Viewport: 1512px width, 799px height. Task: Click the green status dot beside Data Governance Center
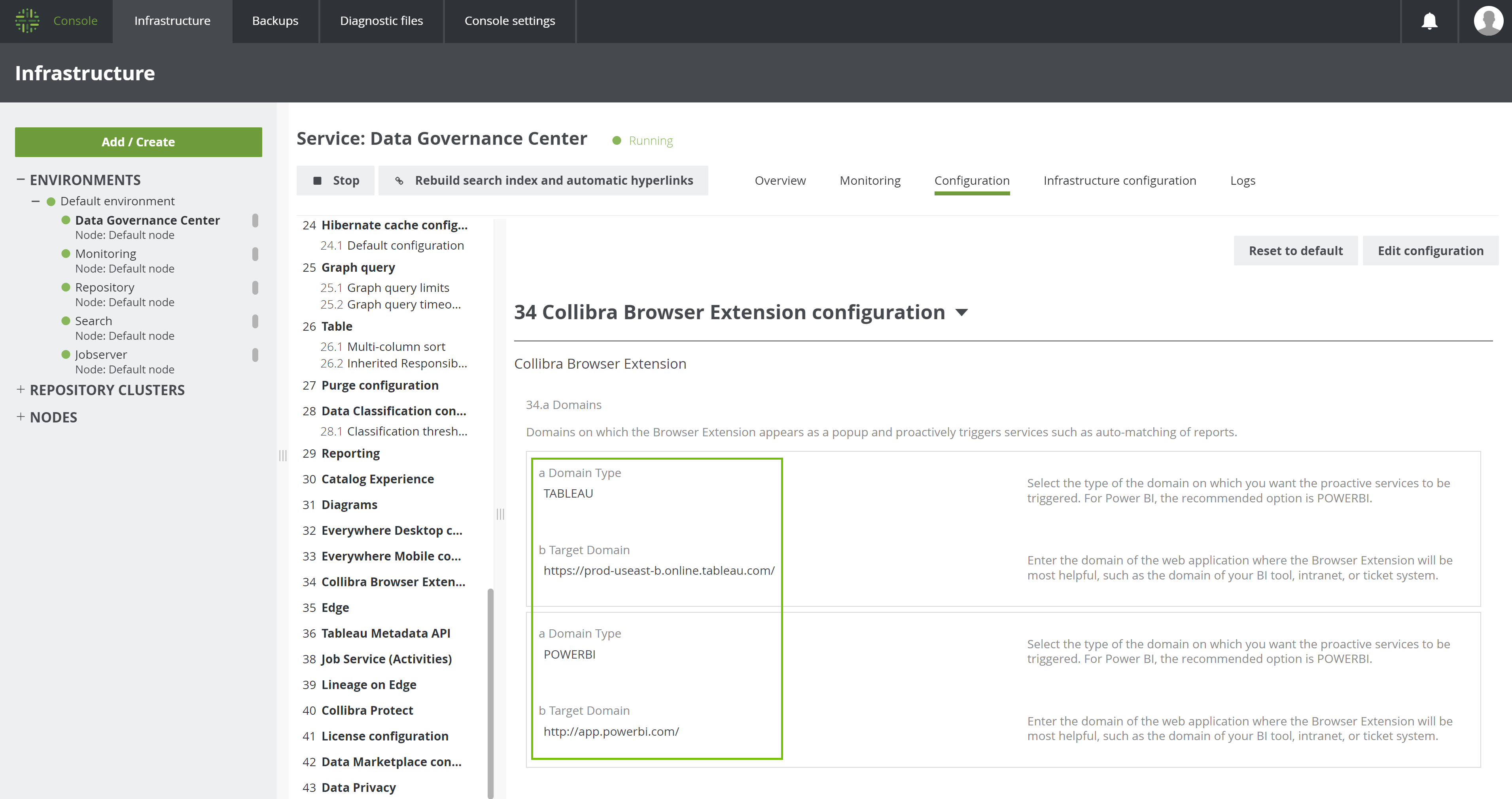tap(66, 220)
